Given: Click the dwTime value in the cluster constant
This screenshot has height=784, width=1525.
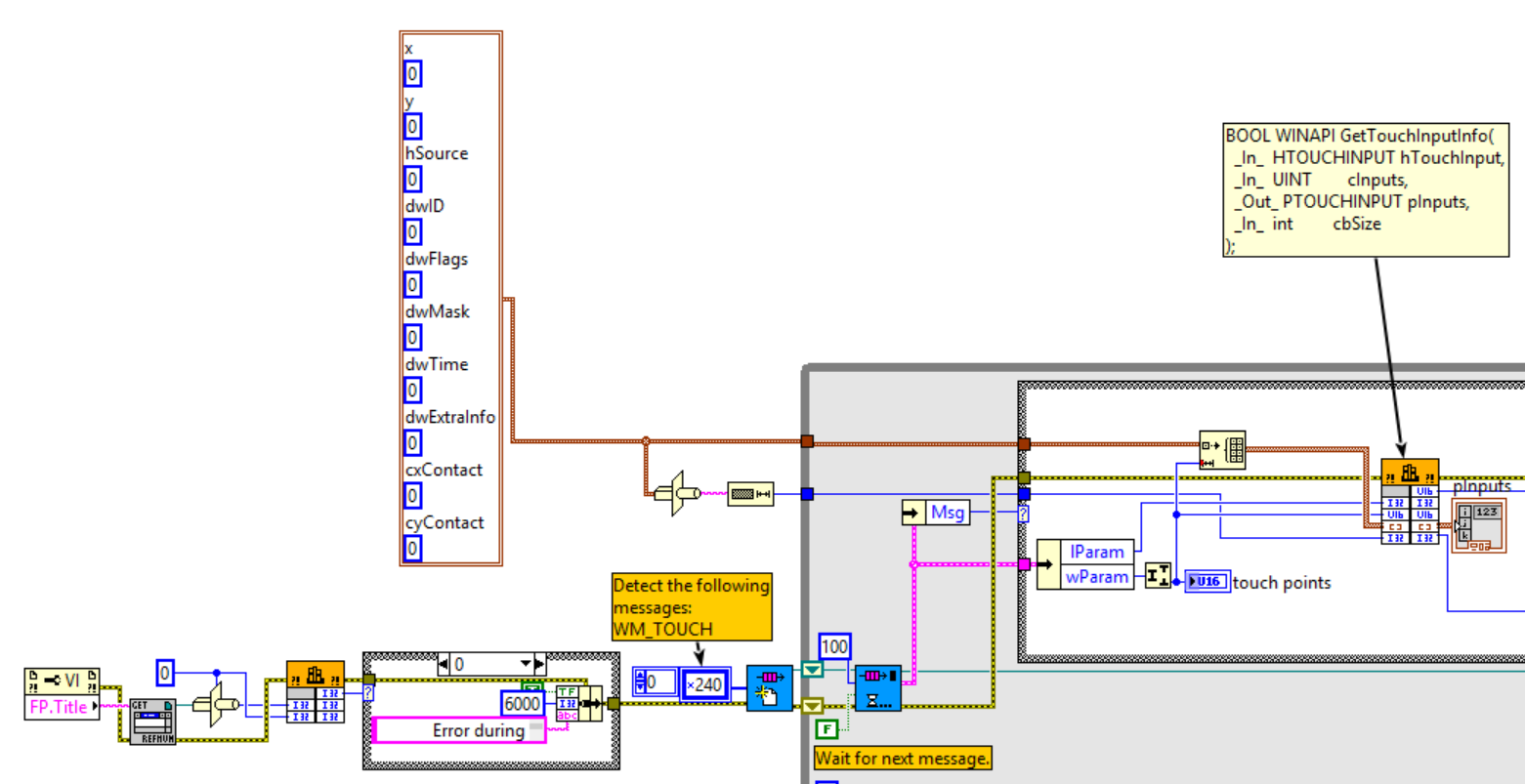Looking at the screenshot, I should pyautogui.click(x=412, y=391).
